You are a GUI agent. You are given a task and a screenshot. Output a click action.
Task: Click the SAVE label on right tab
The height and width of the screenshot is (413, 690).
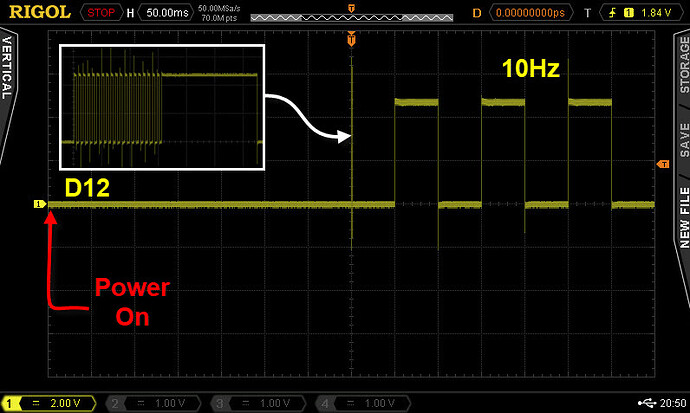(x=684, y=140)
